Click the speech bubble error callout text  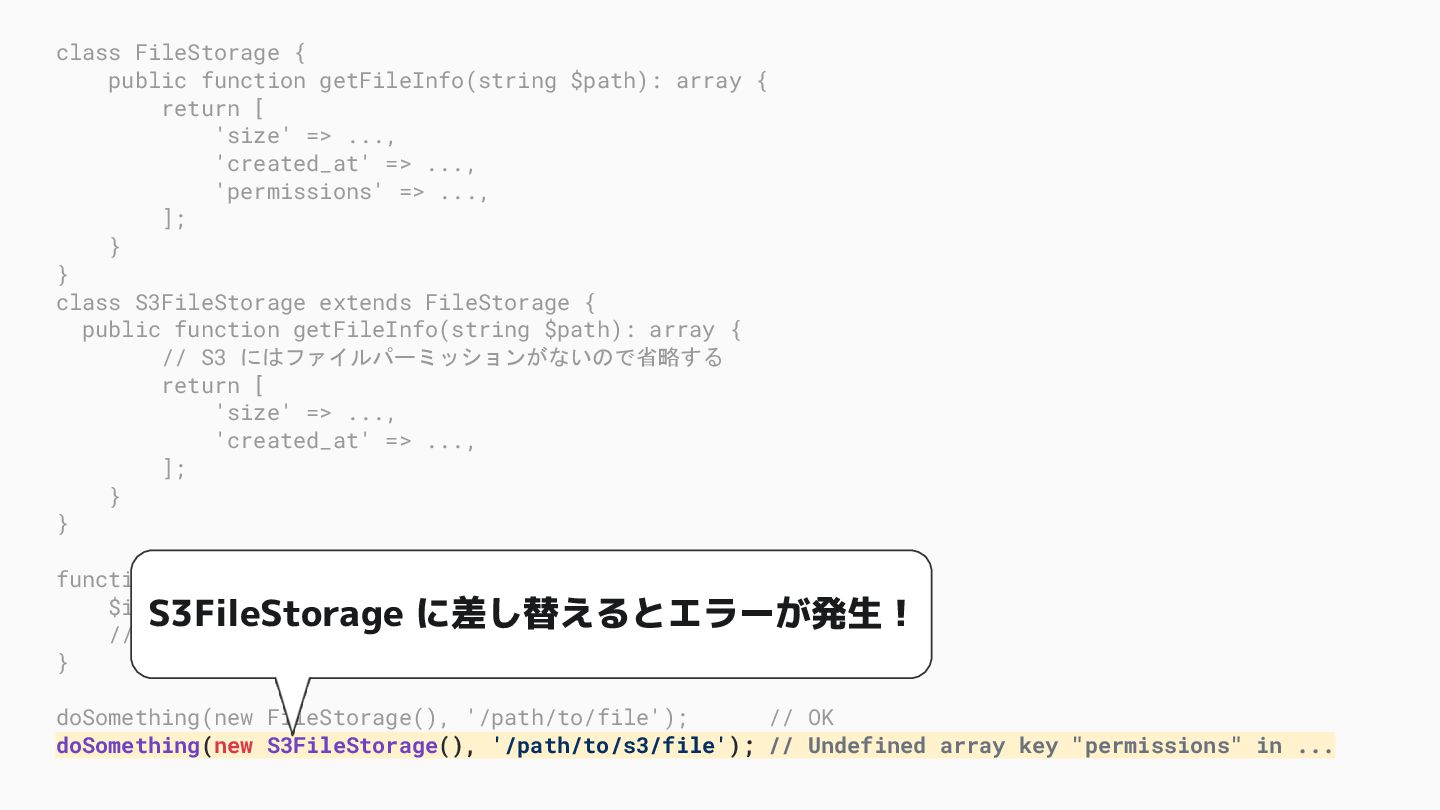tap(530, 614)
